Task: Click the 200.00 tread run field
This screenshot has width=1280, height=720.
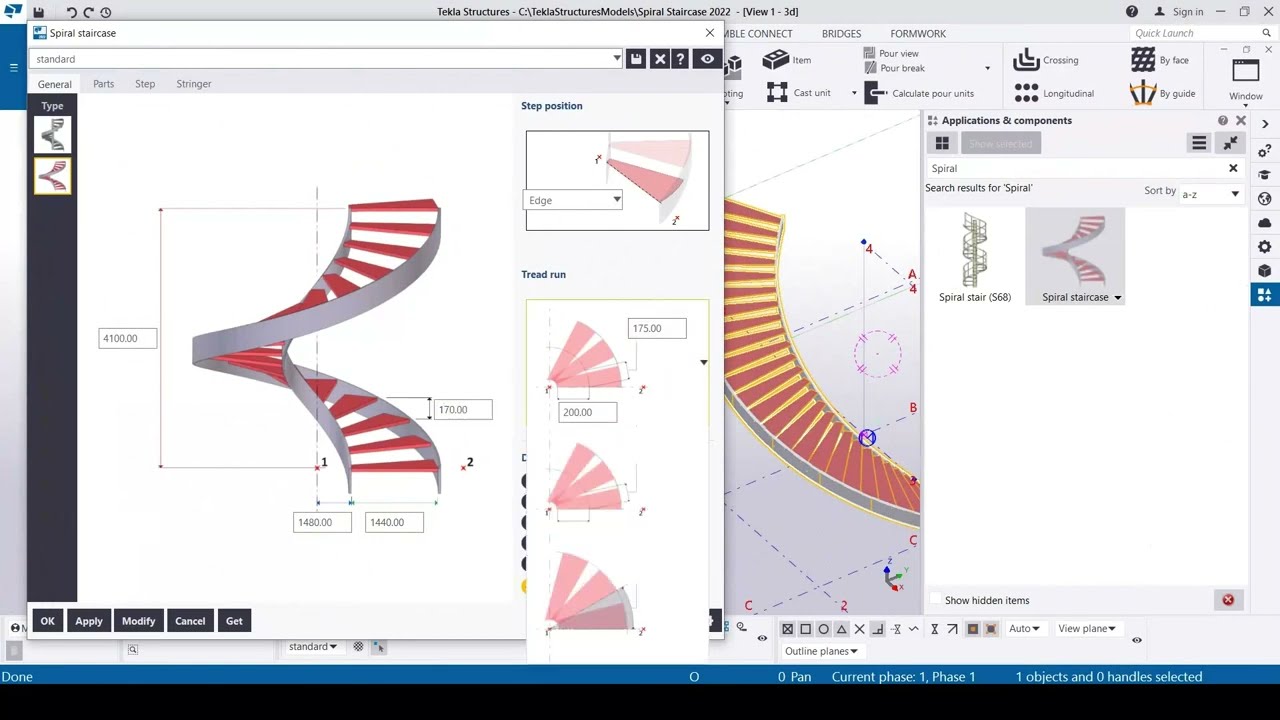Action: coord(588,412)
